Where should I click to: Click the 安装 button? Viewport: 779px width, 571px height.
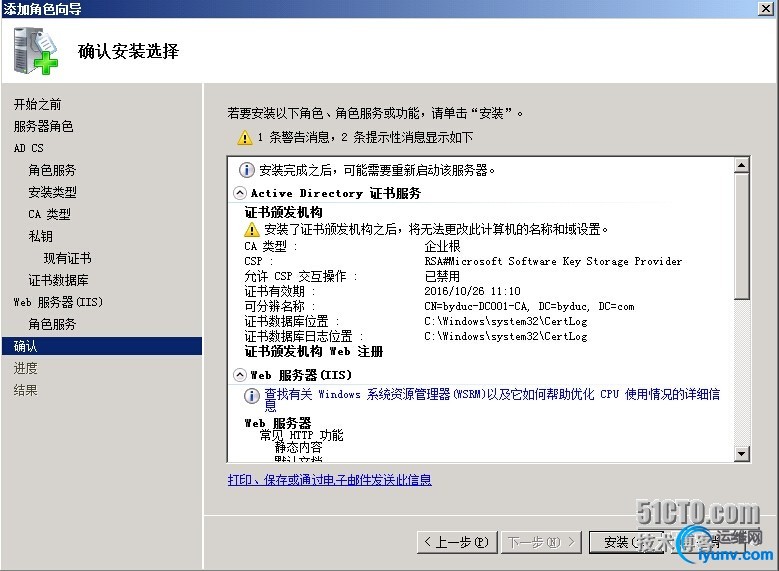tap(626, 542)
